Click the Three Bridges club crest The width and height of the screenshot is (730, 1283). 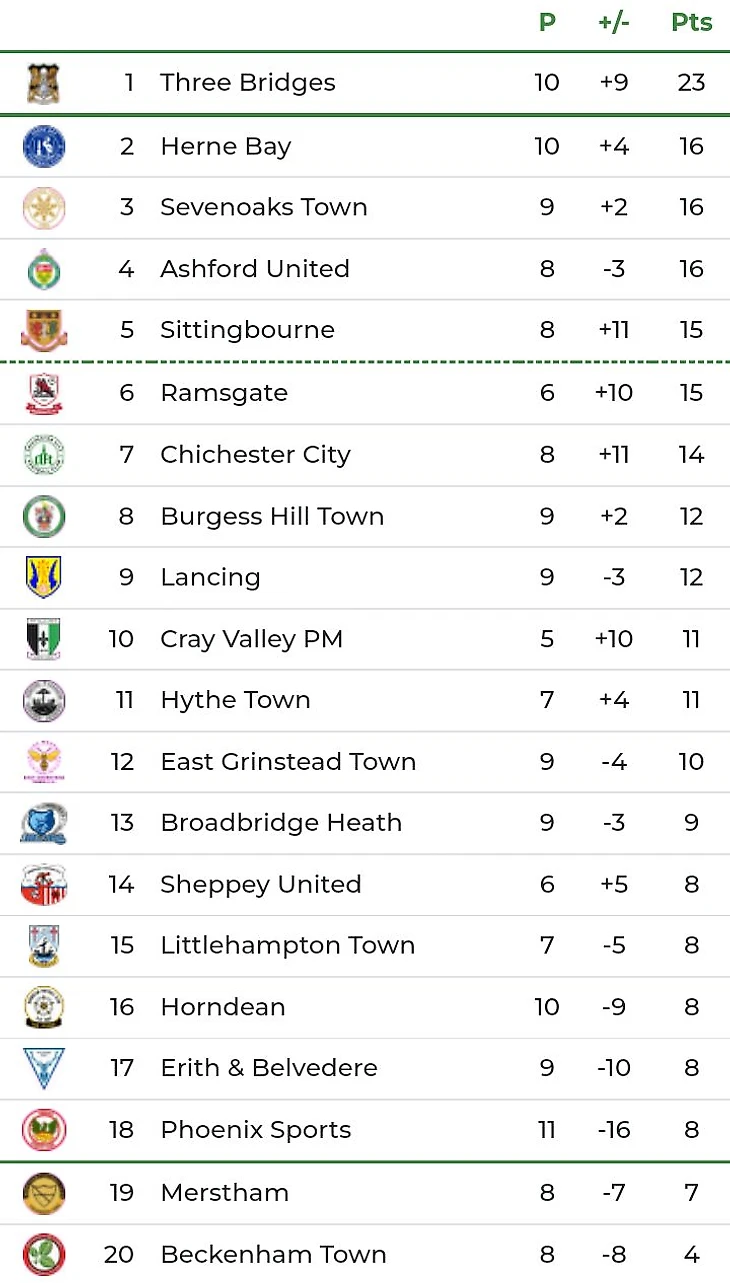[x=43, y=83]
